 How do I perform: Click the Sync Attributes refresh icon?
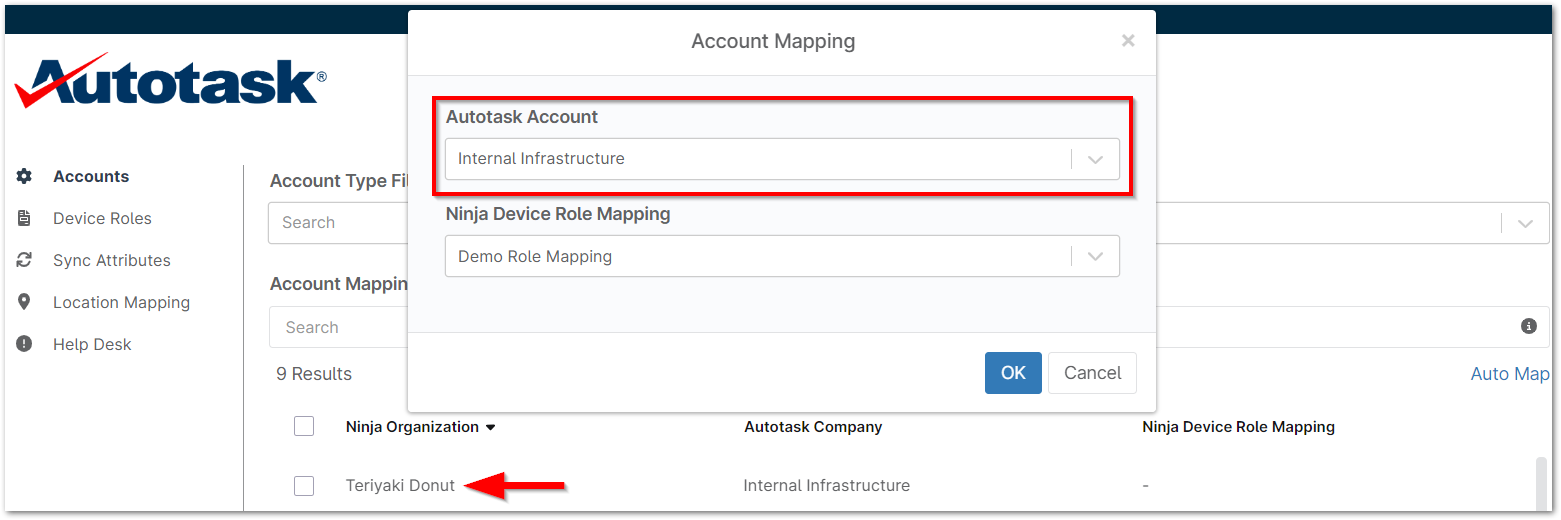(24, 260)
